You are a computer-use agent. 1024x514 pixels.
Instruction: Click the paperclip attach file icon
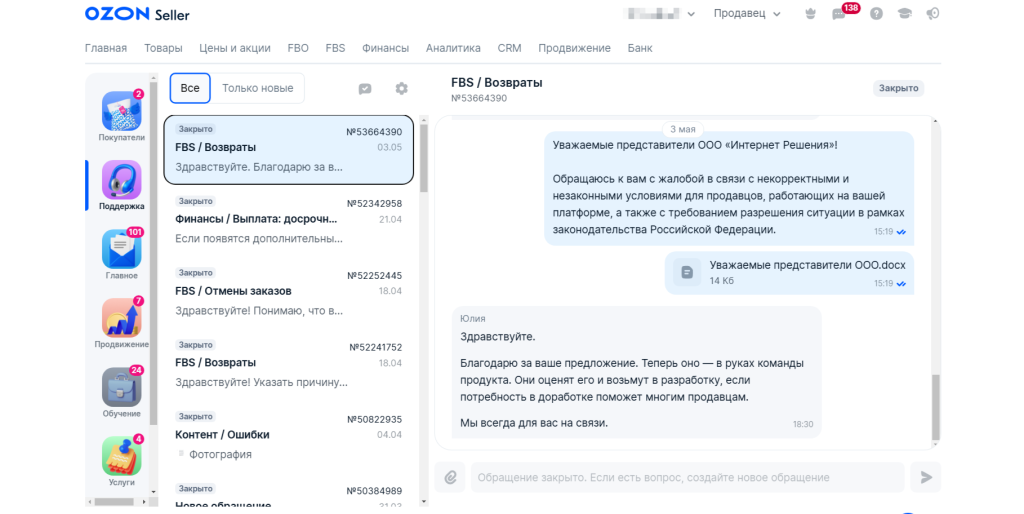tap(451, 477)
